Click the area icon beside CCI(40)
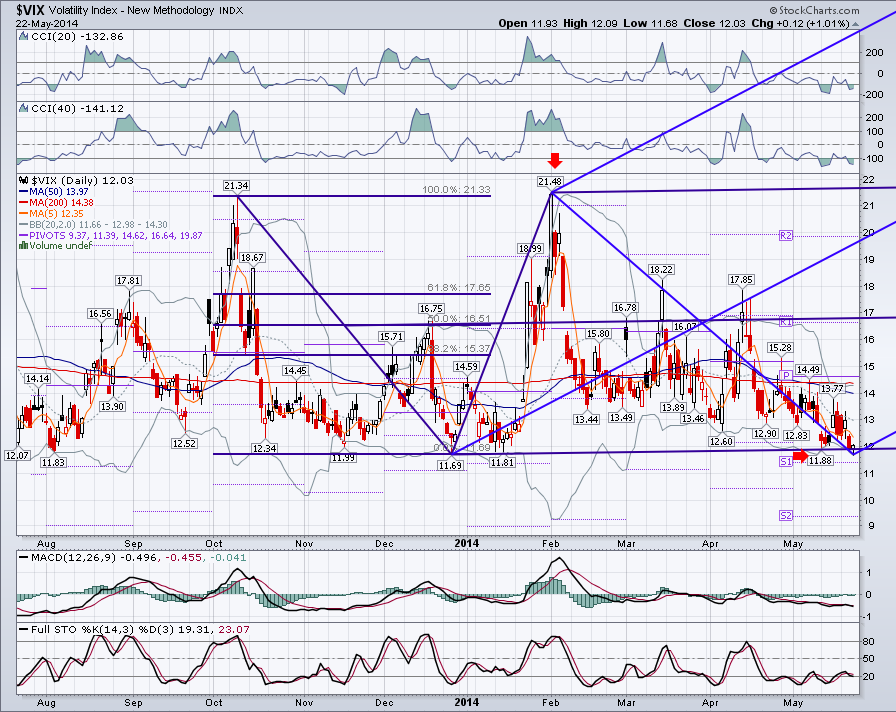 pos(23,109)
